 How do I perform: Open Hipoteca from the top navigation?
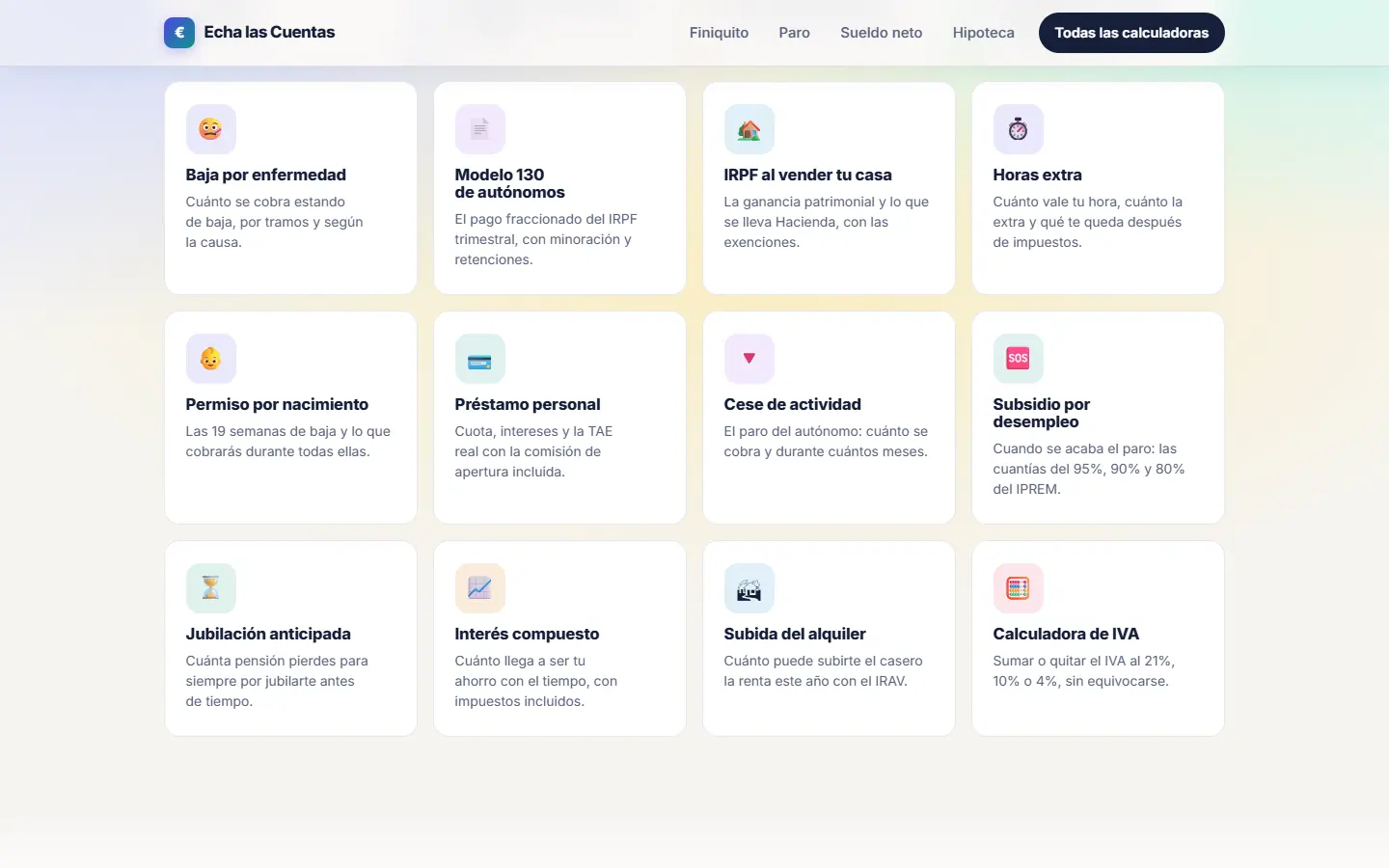[984, 33]
